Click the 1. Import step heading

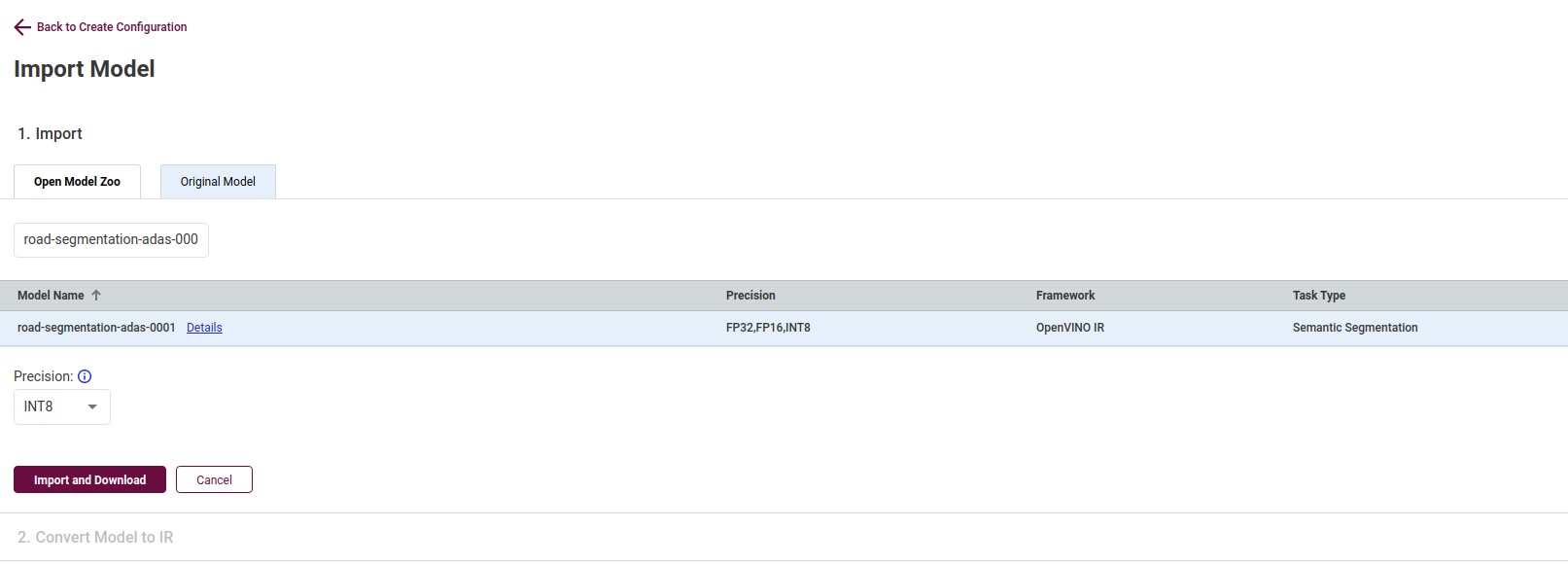point(50,134)
